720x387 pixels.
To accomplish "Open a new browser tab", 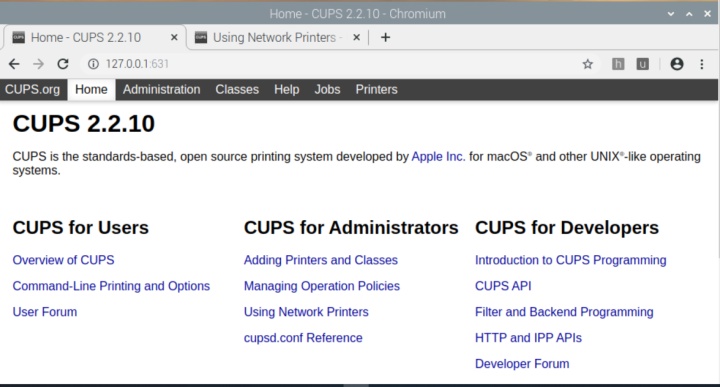I will click(x=385, y=38).
